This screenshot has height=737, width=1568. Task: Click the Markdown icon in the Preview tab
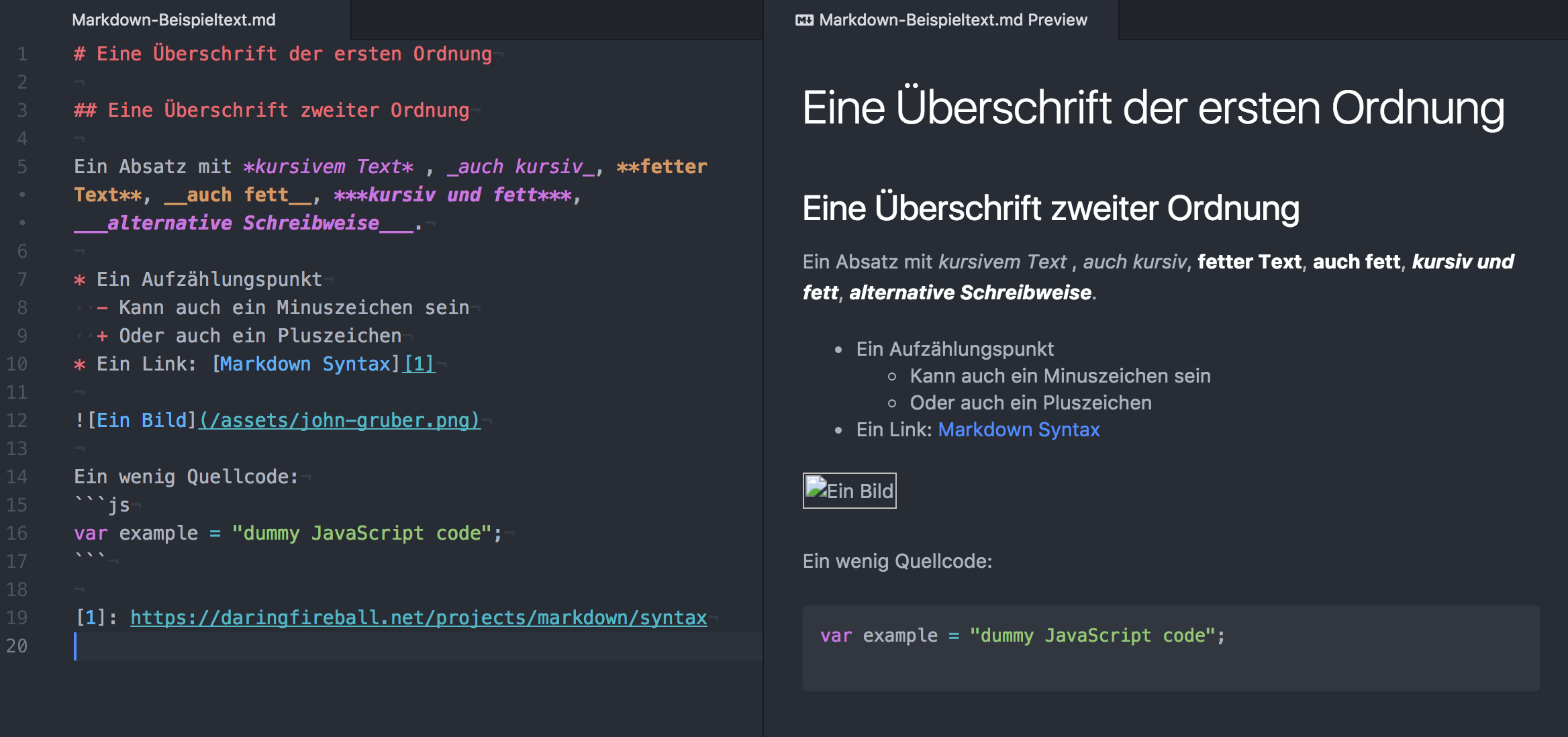(804, 20)
